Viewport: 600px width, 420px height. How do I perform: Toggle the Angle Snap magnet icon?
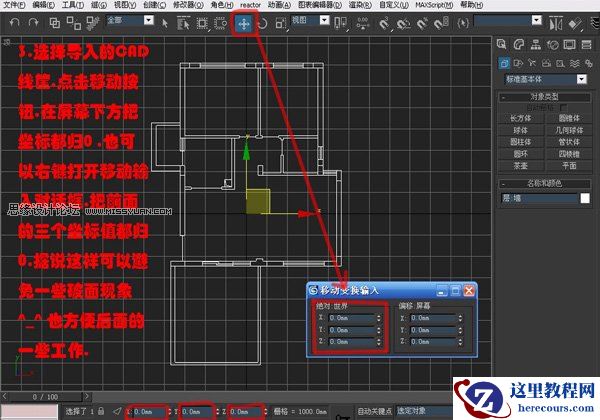(x=403, y=24)
